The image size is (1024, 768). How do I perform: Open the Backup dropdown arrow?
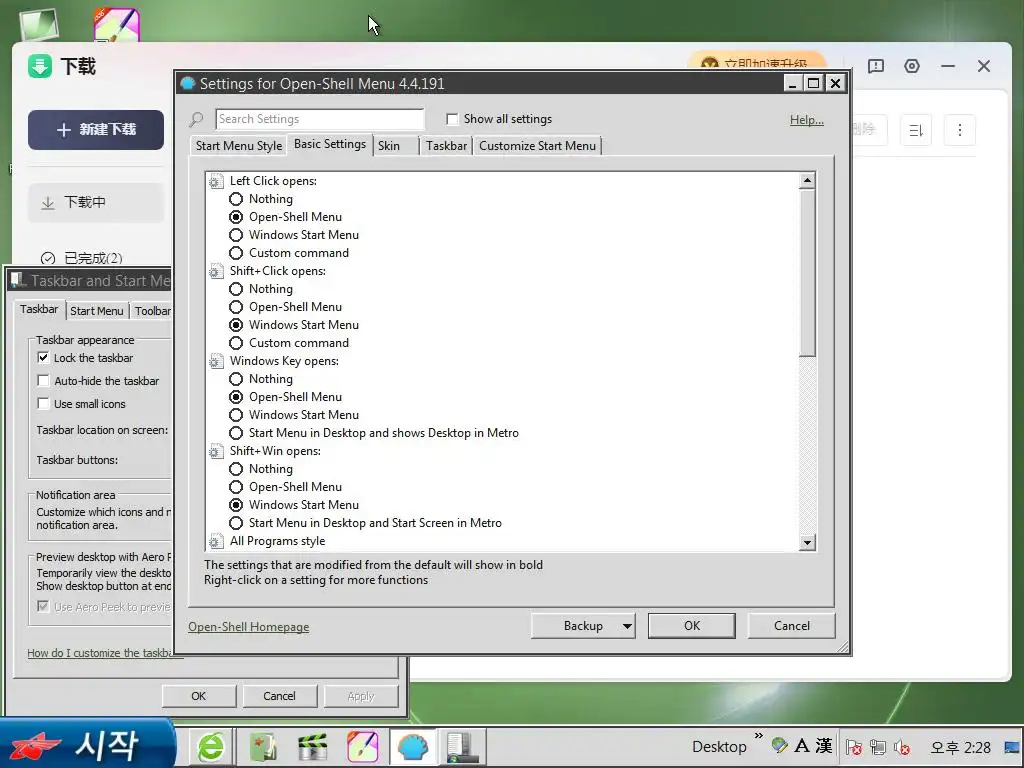(x=626, y=626)
